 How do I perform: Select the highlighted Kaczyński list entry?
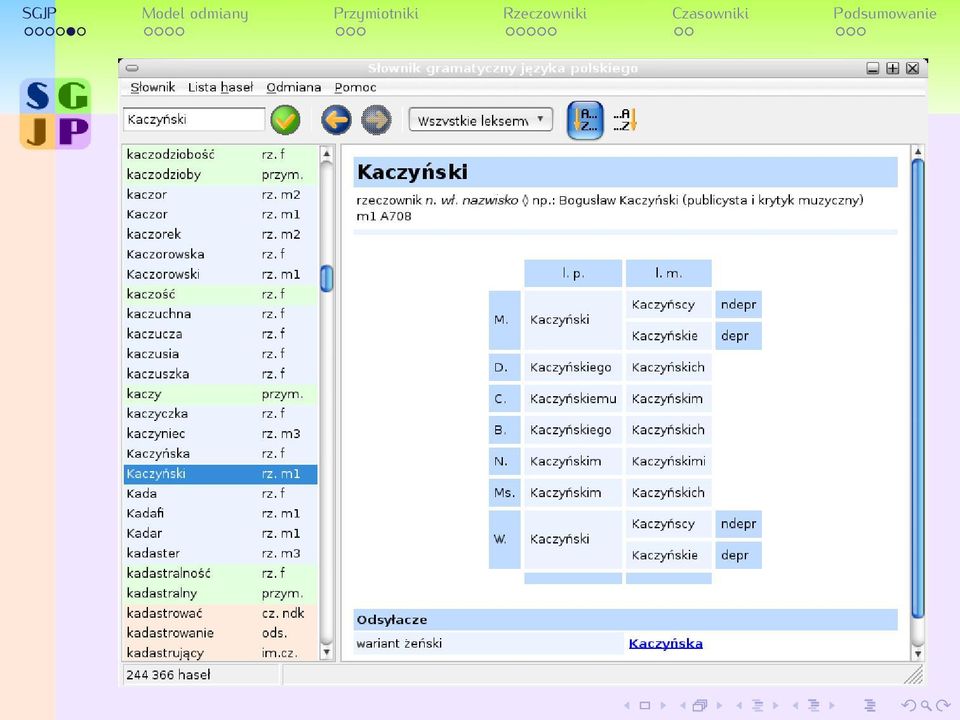click(x=220, y=473)
